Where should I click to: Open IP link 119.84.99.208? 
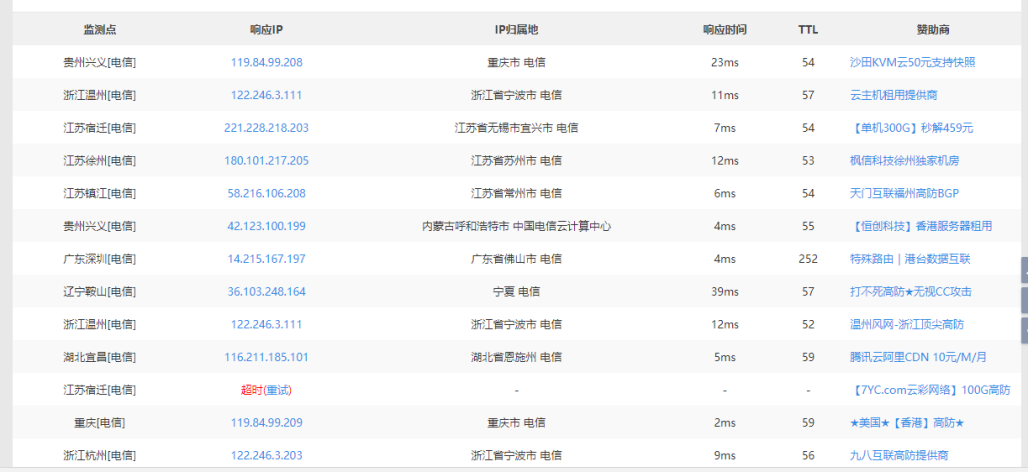click(x=266, y=62)
